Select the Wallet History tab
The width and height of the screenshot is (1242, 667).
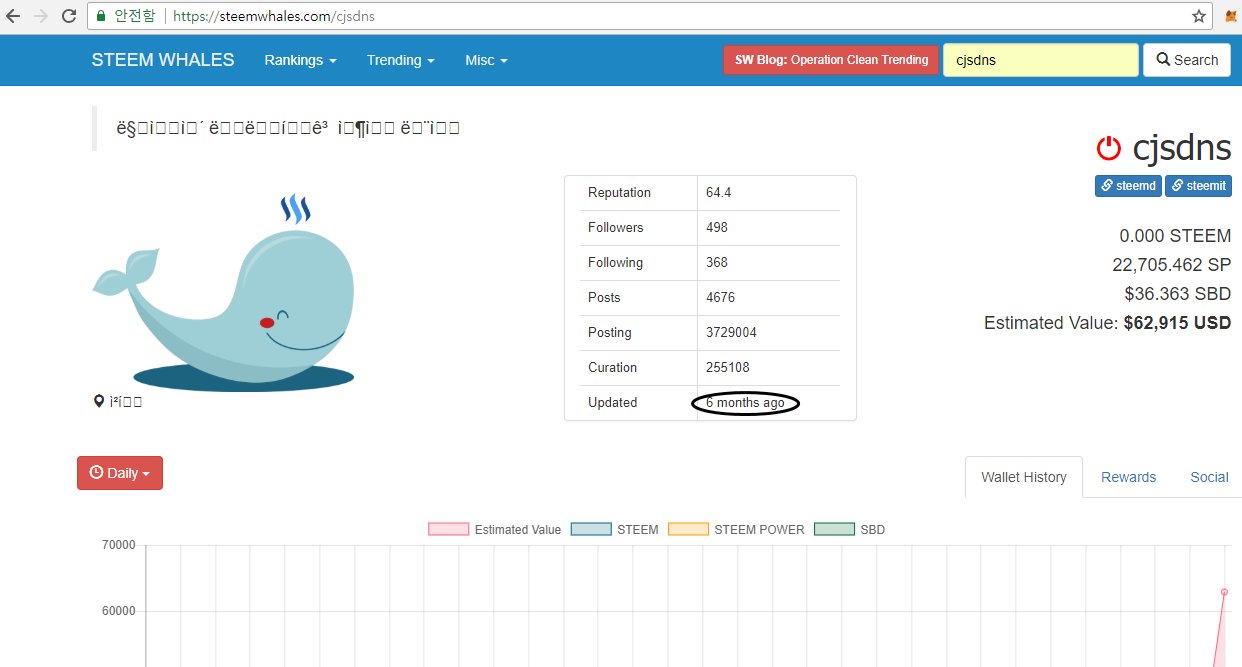[x=1024, y=477]
